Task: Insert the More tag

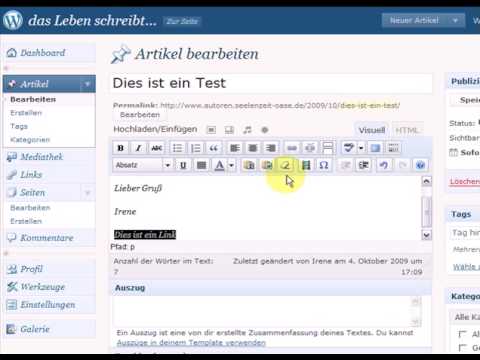Action: 328,148
